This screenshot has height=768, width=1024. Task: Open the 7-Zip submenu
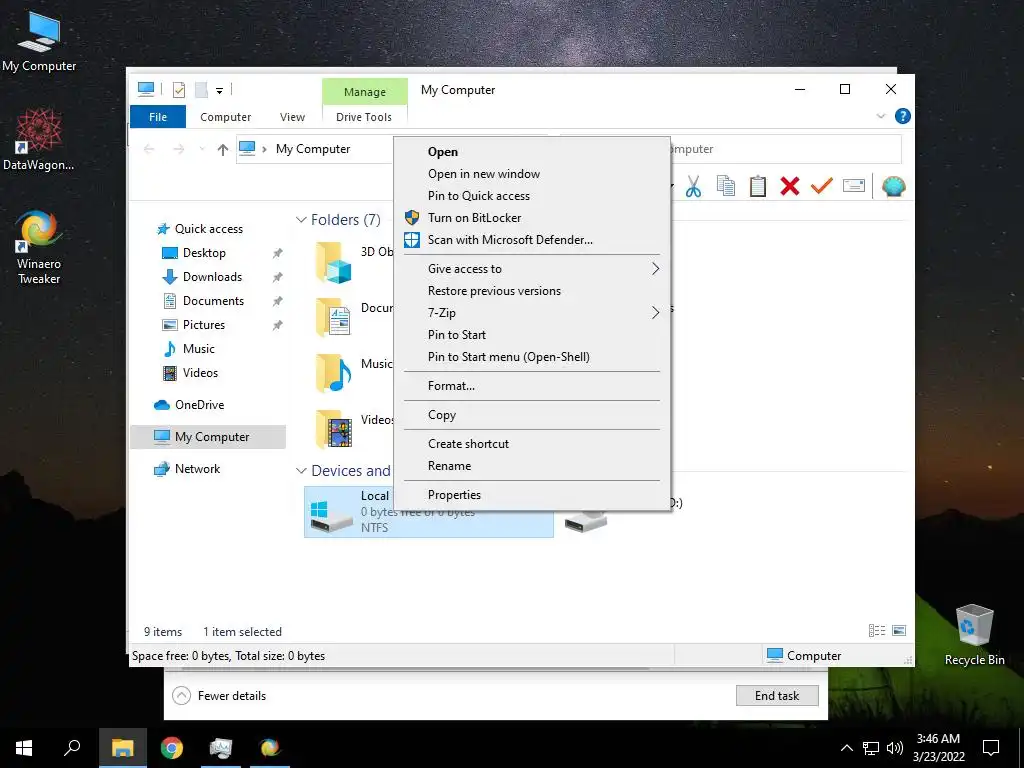pos(532,313)
